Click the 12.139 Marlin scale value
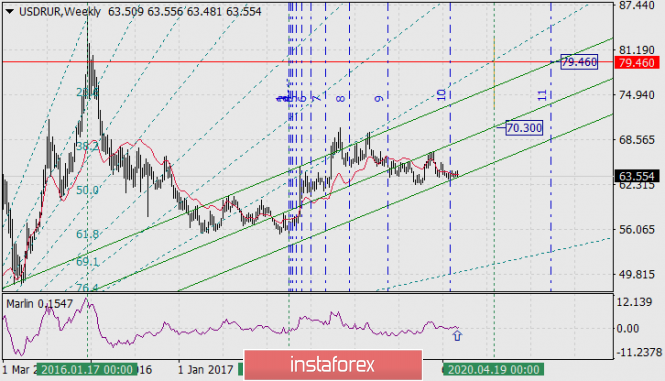This screenshot has width=665, height=381. 635,303
